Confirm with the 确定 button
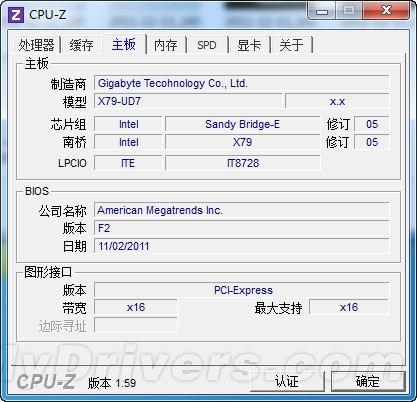The width and height of the screenshot is (417, 402). pyautogui.click(x=368, y=381)
